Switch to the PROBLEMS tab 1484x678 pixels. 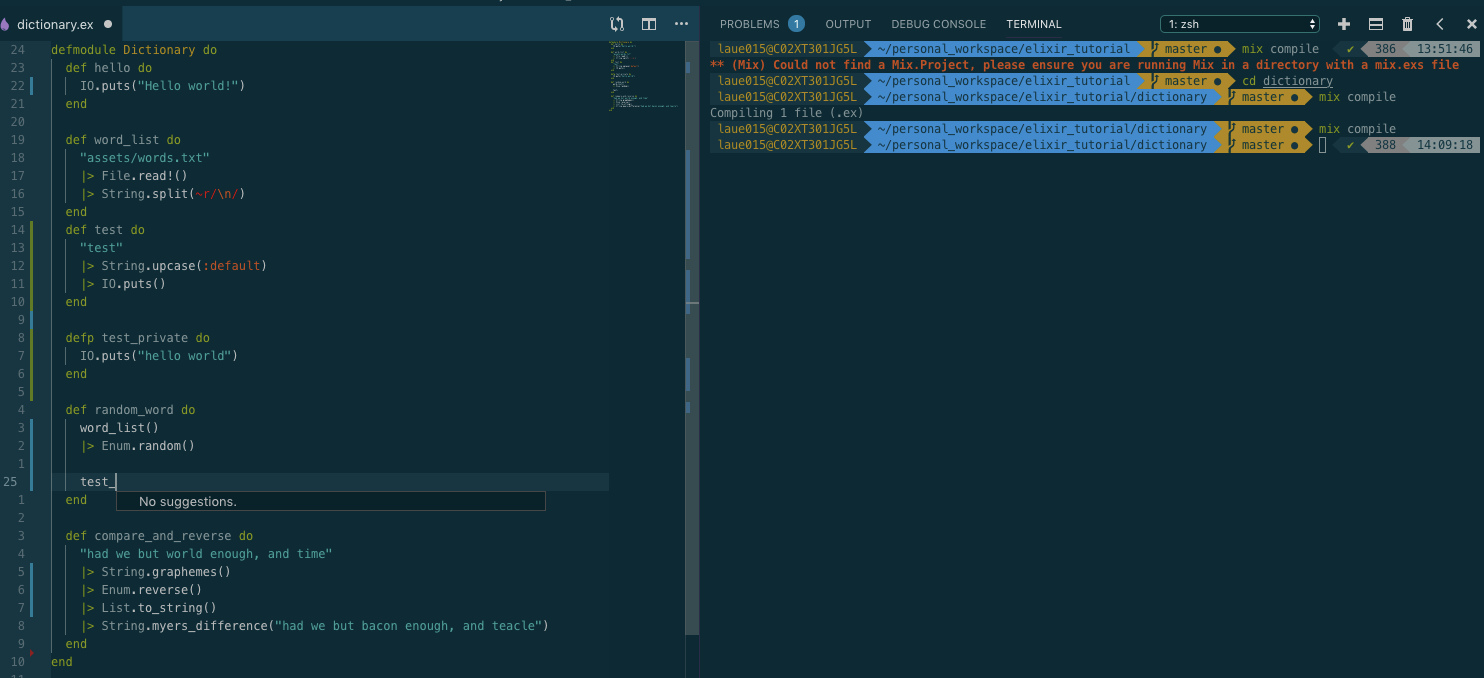tap(751, 23)
